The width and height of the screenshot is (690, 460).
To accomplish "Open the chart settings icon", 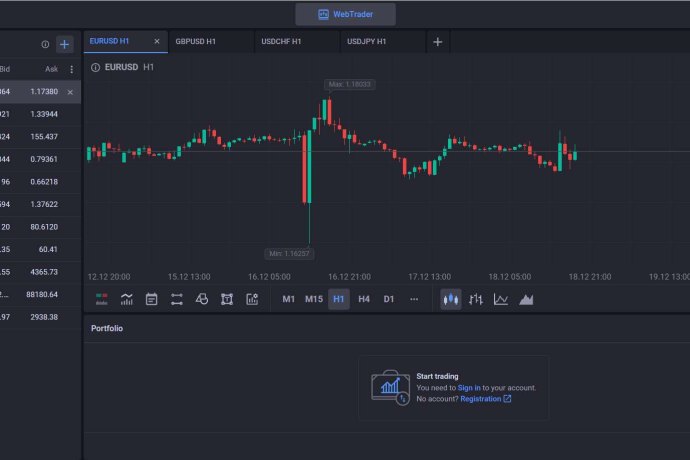I will 252,299.
